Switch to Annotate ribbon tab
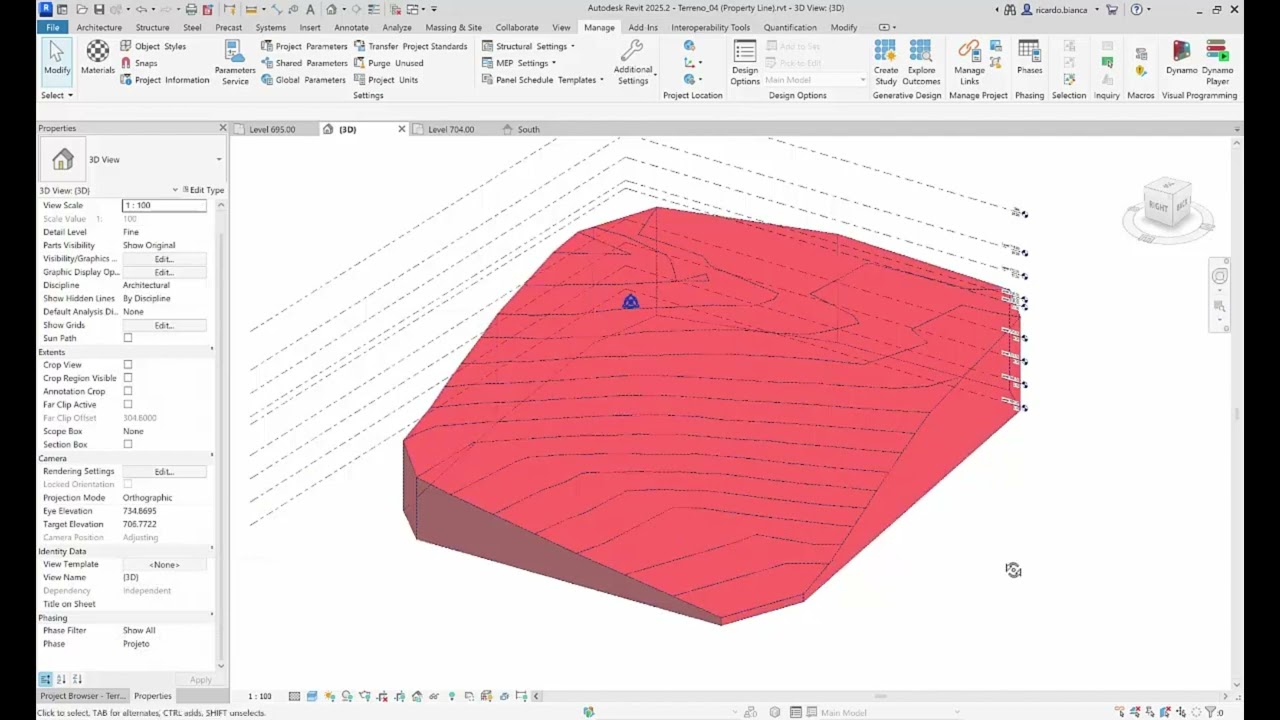 pos(351,27)
